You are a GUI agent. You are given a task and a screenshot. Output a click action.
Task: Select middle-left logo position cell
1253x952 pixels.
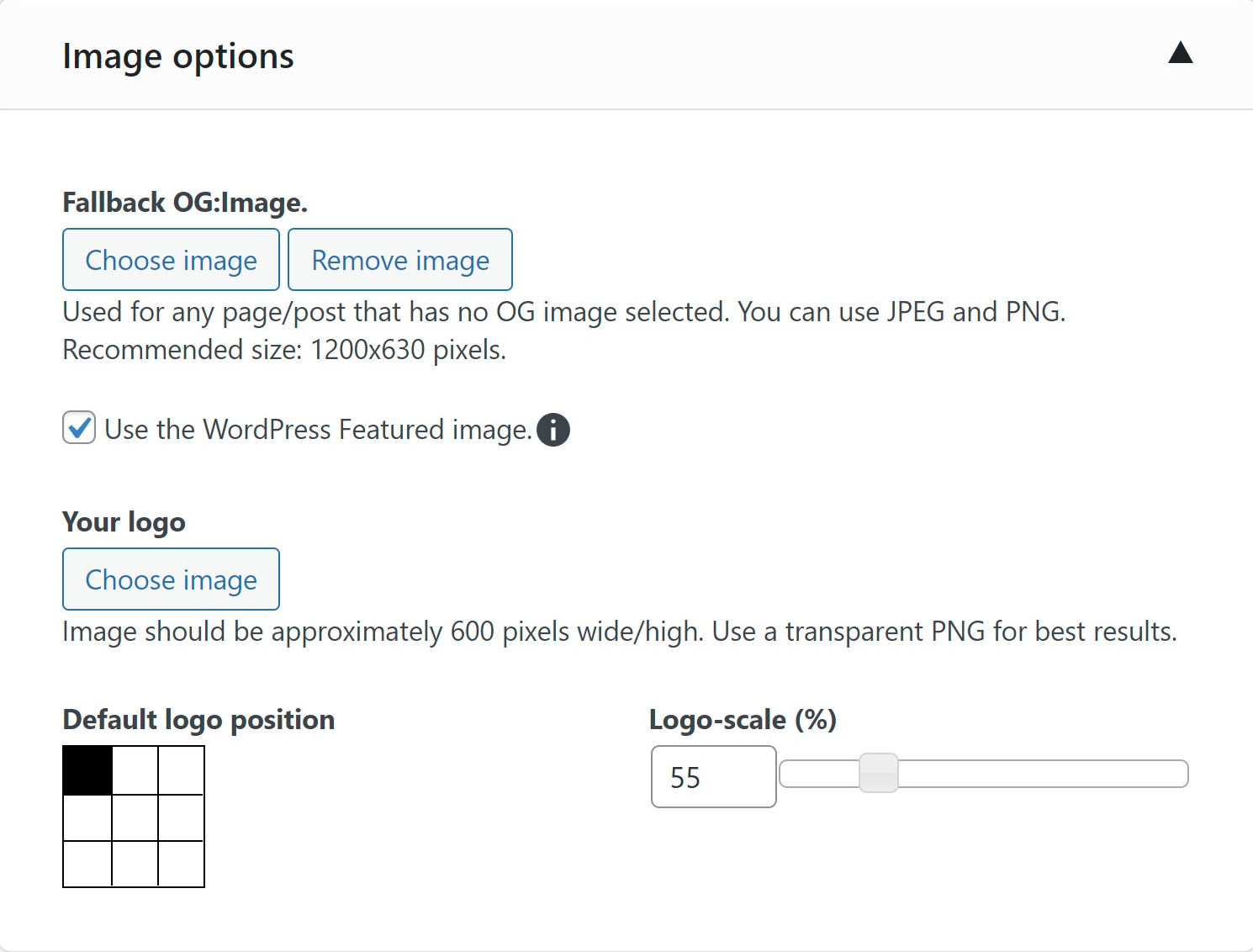87,817
